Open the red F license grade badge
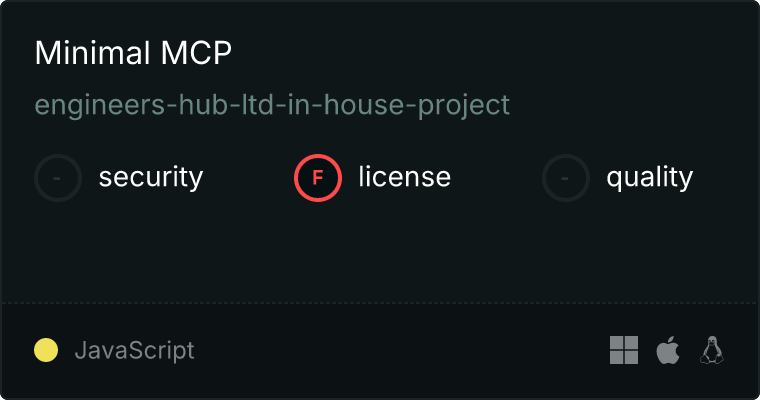This screenshot has height=400, width=760. coord(318,178)
